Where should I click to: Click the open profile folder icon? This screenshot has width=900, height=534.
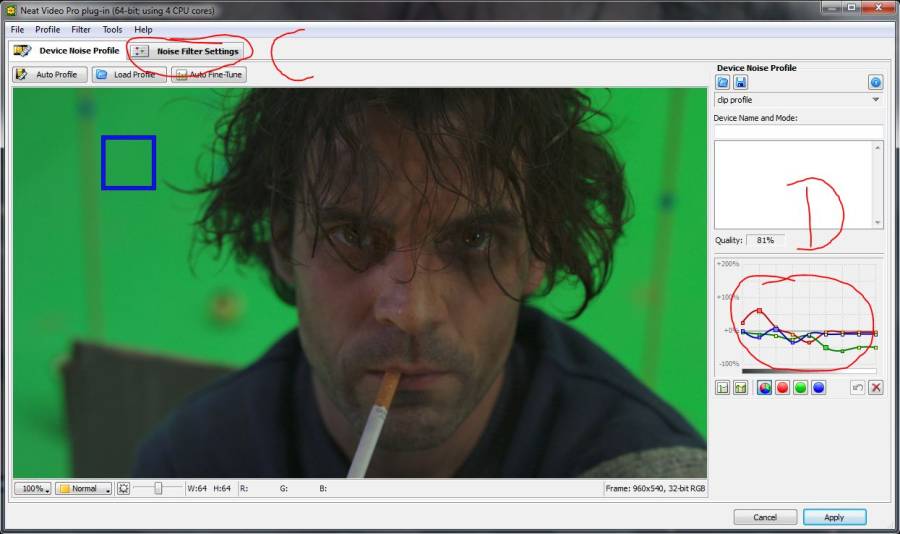point(723,83)
